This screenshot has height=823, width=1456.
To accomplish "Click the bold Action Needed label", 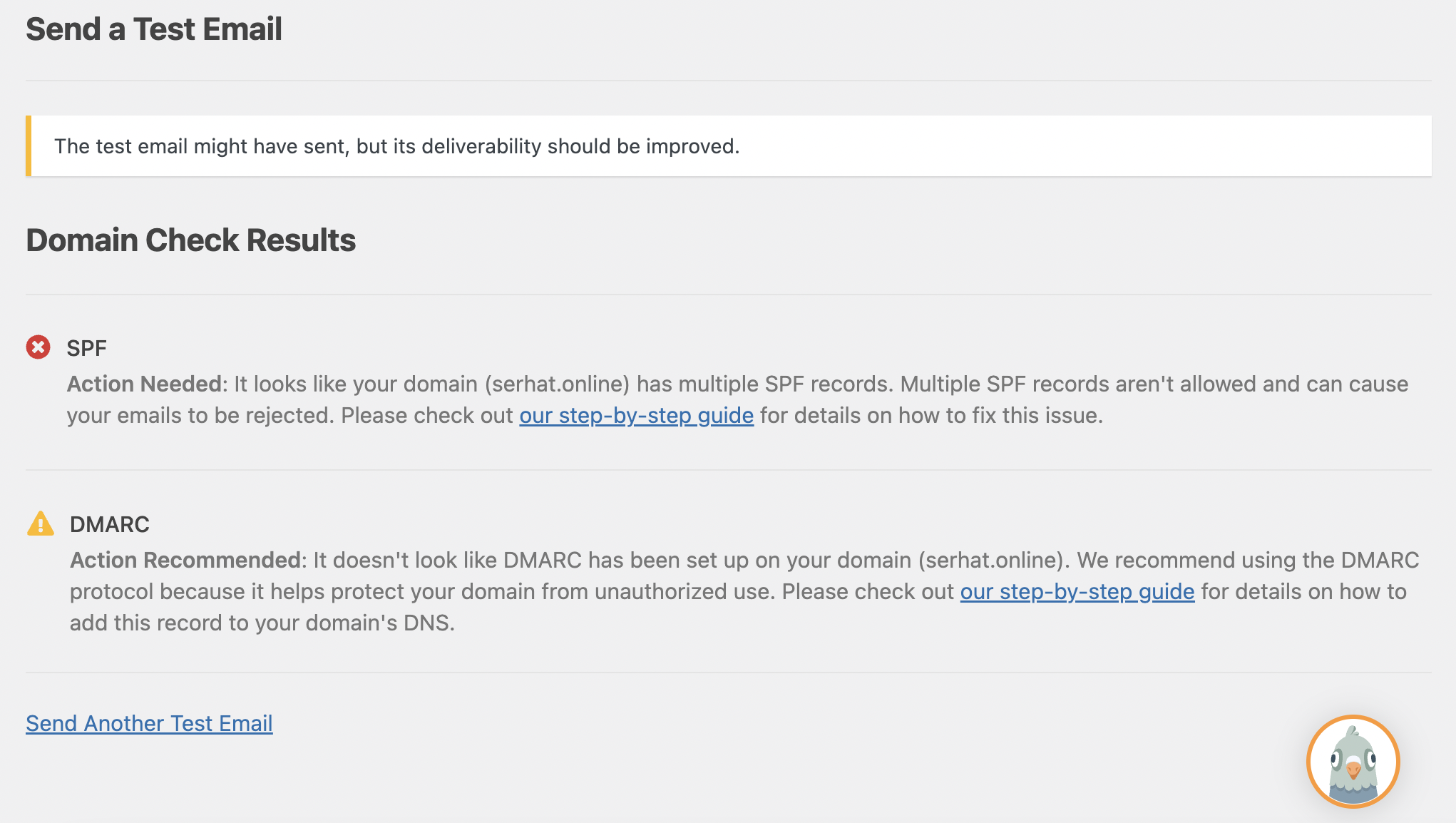I will pyautogui.click(x=145, y=384).
